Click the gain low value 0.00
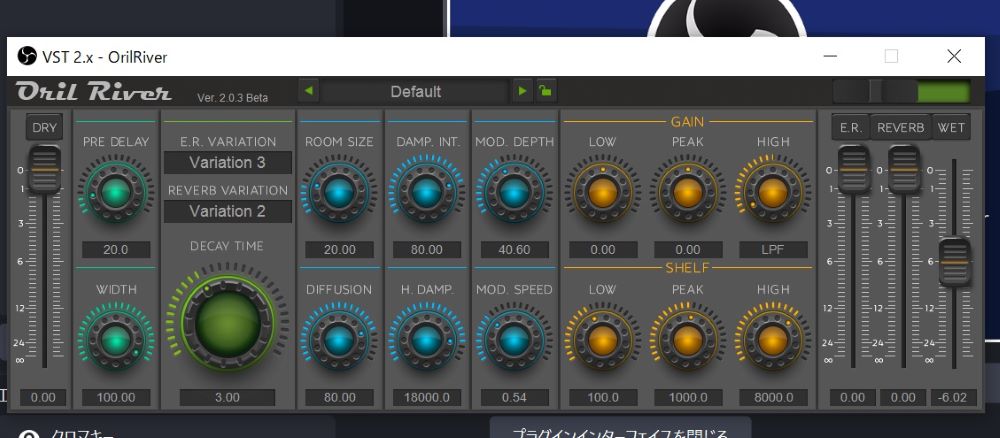Image resolution: width=1000 pixels, height=438 pixels. (x=603, y=250)
